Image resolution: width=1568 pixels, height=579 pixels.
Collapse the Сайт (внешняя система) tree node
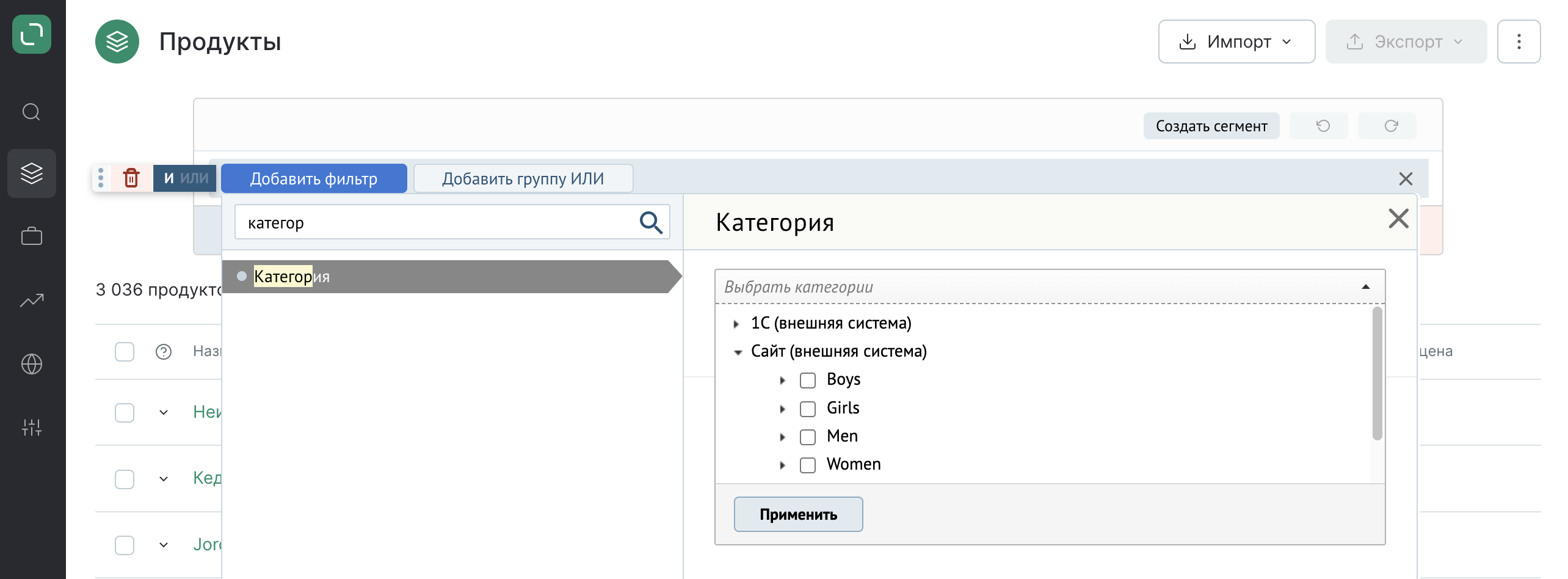tap(738, 352)
